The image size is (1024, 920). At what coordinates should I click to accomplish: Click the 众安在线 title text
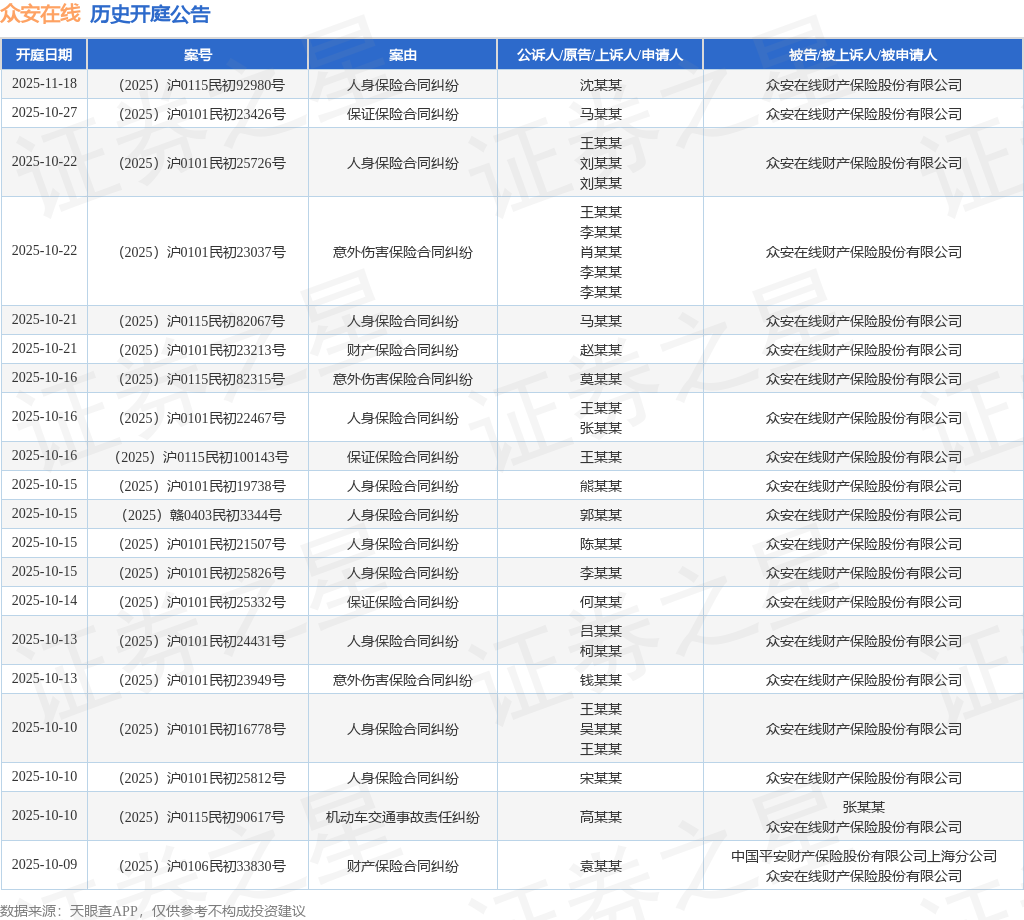click(40, 14)
